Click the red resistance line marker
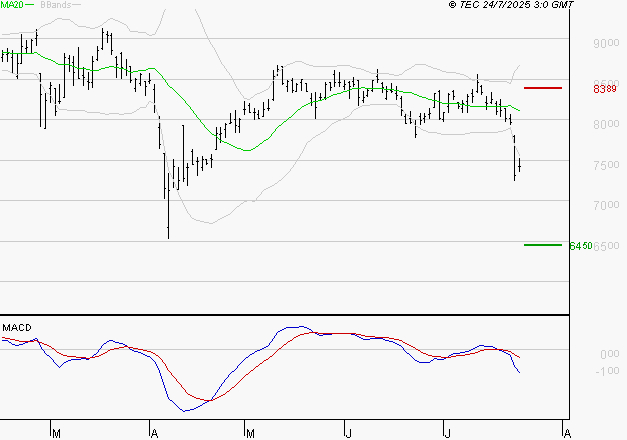The width and height of the screenshot is (627, 440). [x=543, y=88]
